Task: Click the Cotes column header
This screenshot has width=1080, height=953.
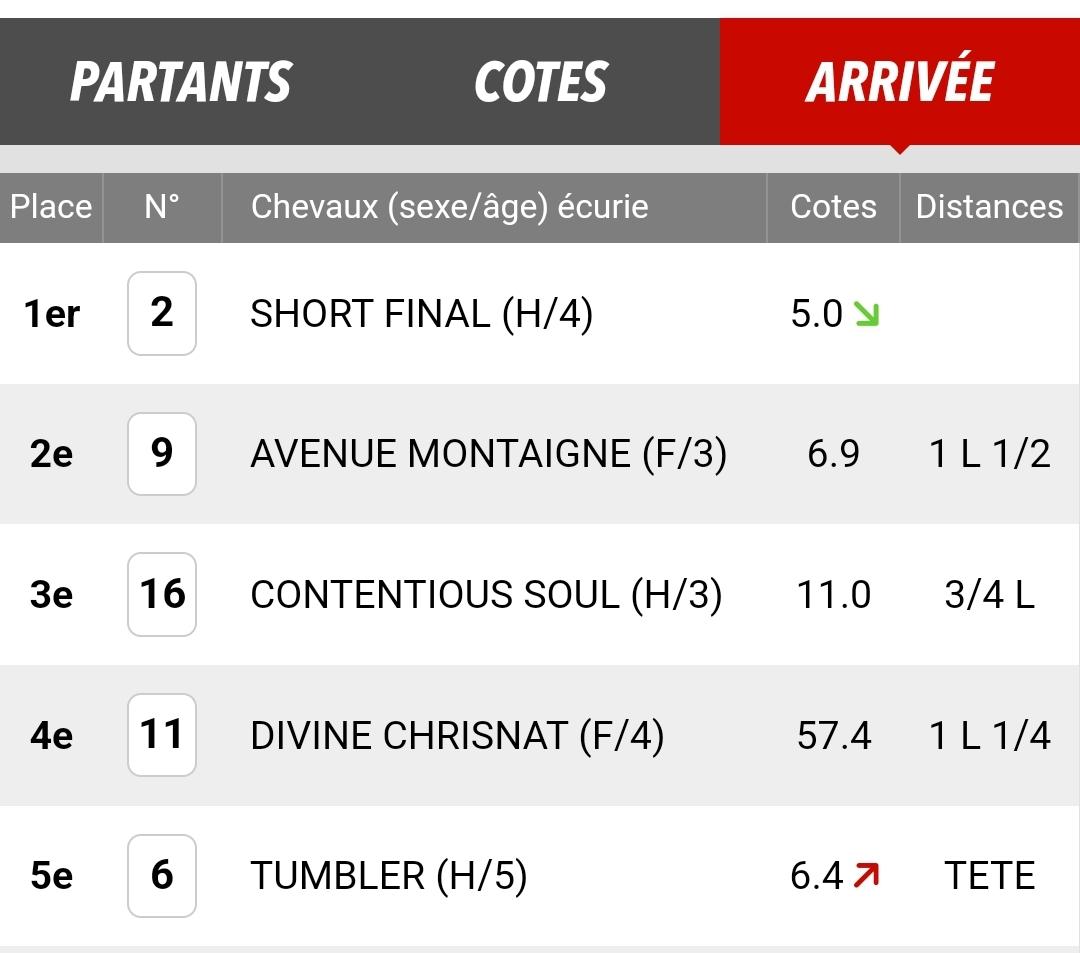Action: [833, 207]
